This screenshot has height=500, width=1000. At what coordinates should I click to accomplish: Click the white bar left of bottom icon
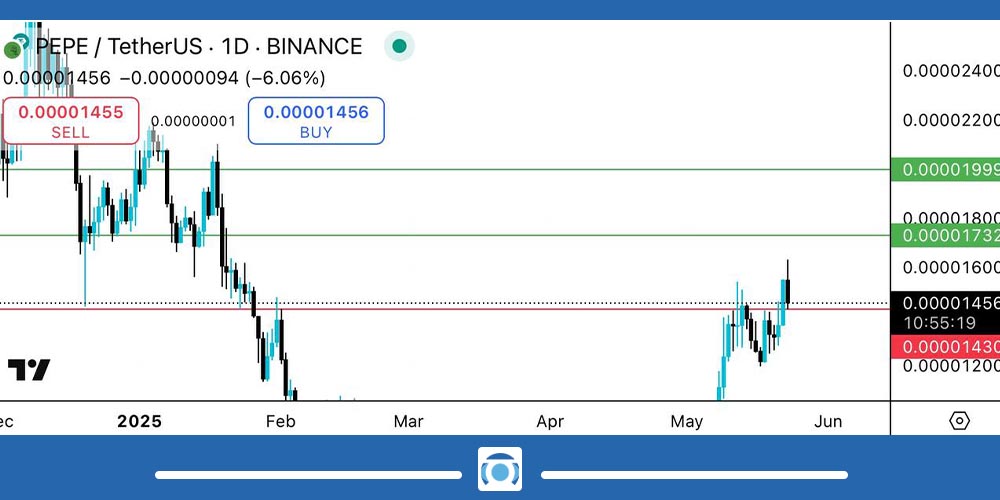pyautogui.click(x=308, y=474)
